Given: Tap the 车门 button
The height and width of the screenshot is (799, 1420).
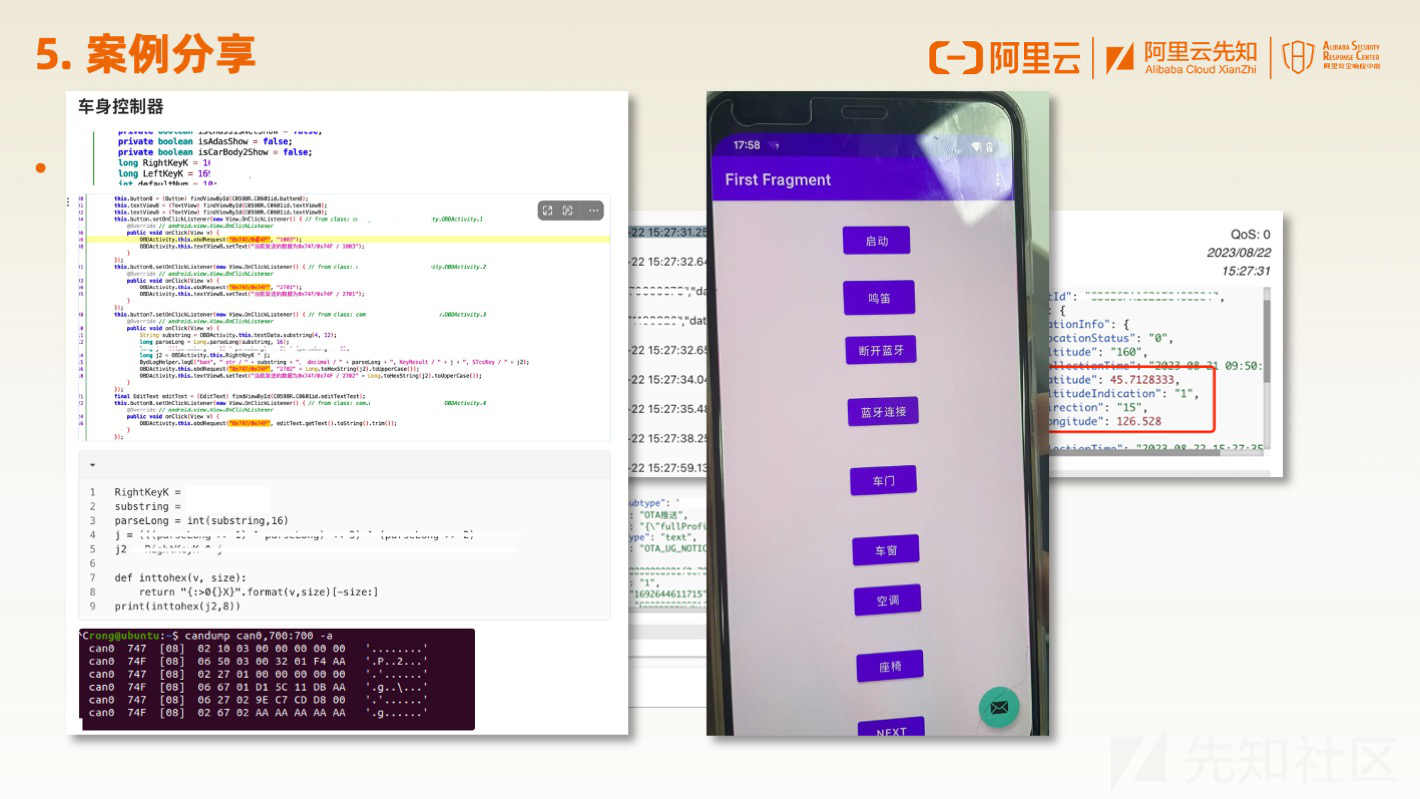Looking at the screenshot, I should point(884,480).
